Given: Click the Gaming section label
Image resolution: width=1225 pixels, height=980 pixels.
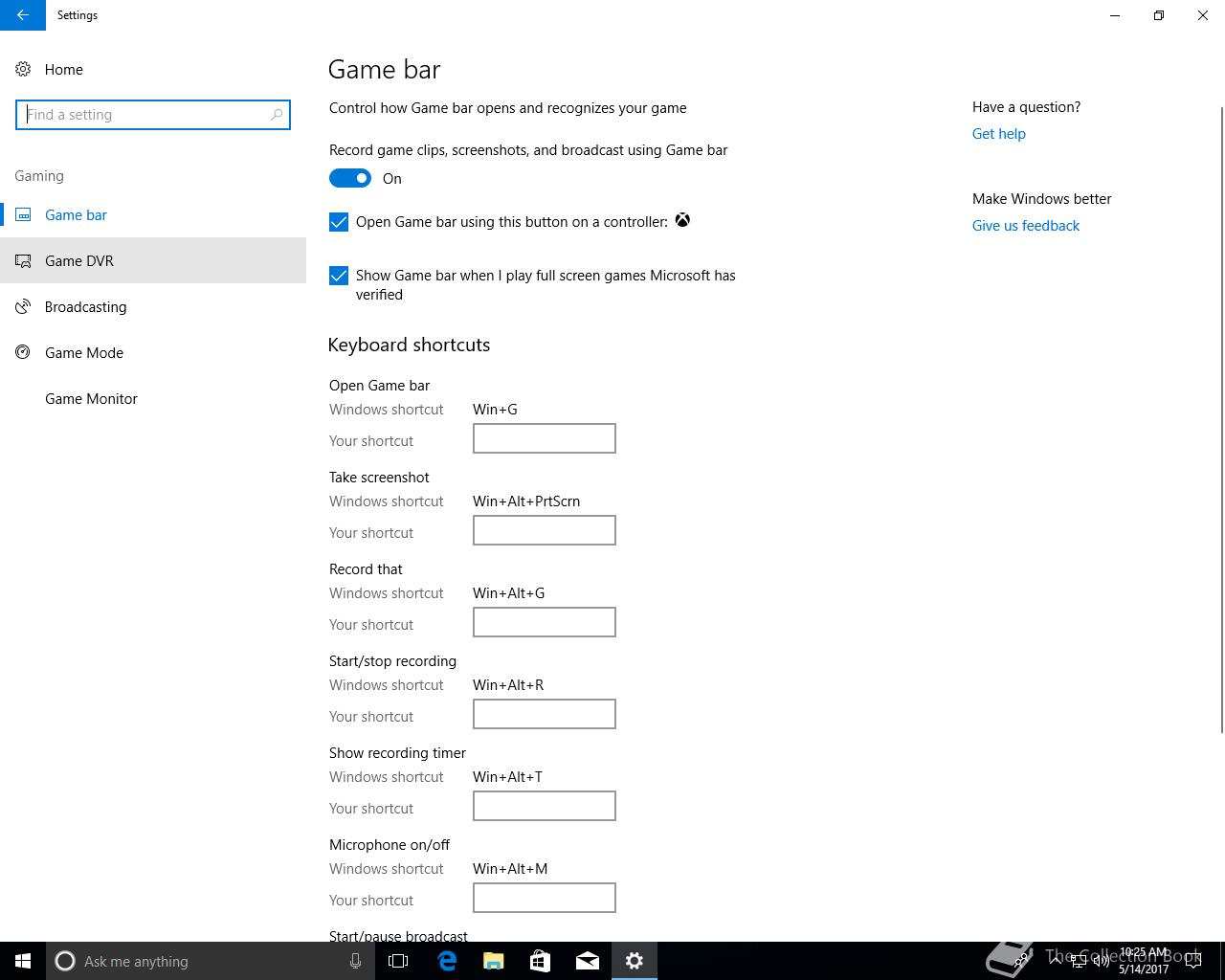Looking at the screenshot, I should coord(39,176).
